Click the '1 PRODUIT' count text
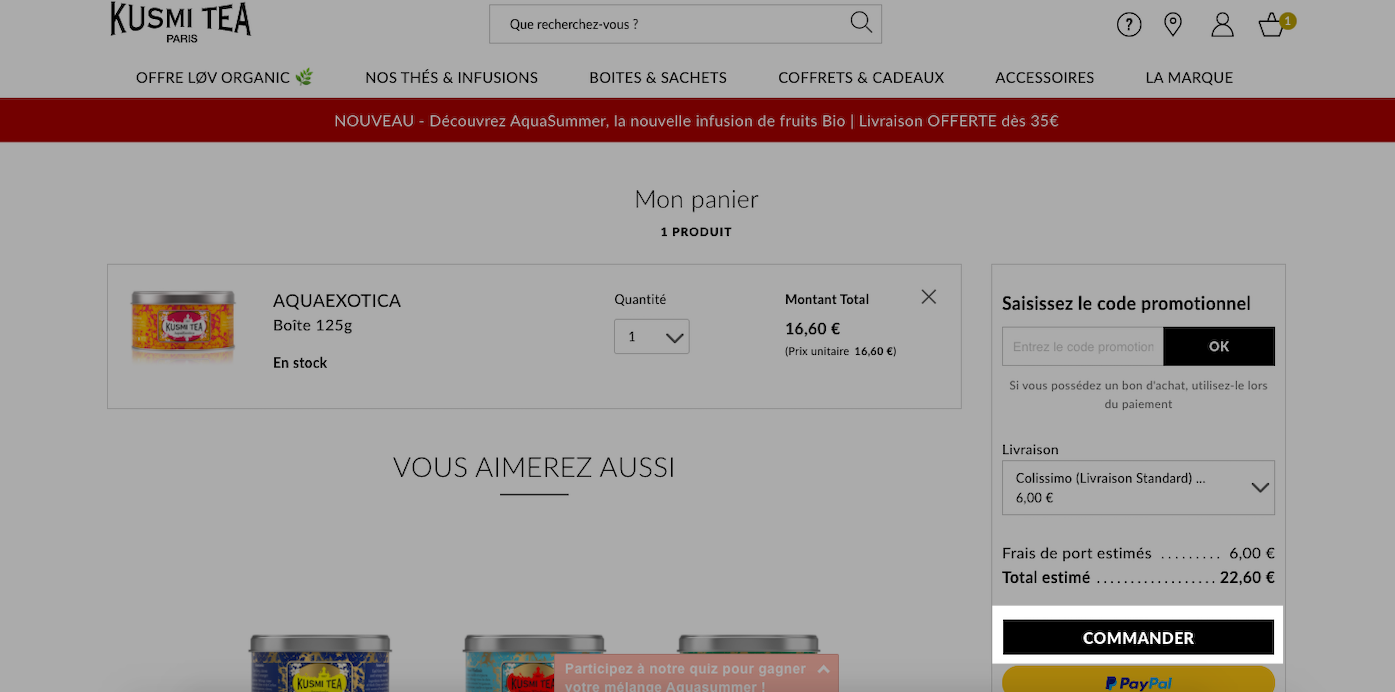The height and width of the screenshot is (692, 1395). pyautogui.click(x=696, y=232)
